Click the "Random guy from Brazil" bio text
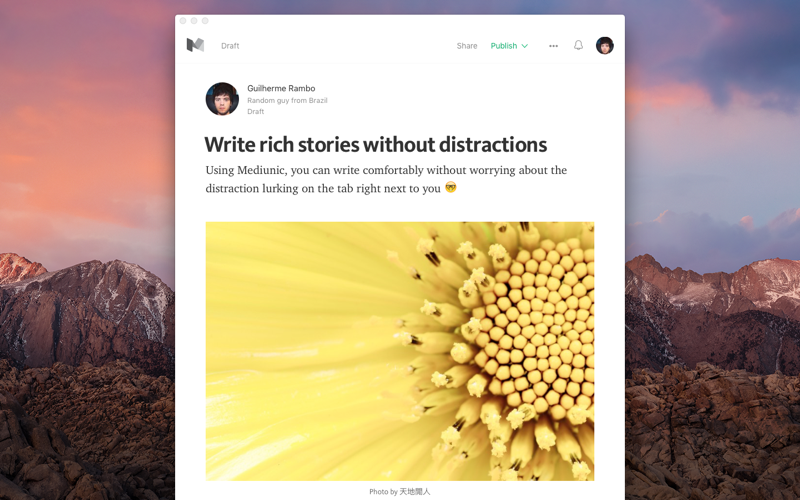The width and height of the screenshot is (800, 500). (287, 101)
